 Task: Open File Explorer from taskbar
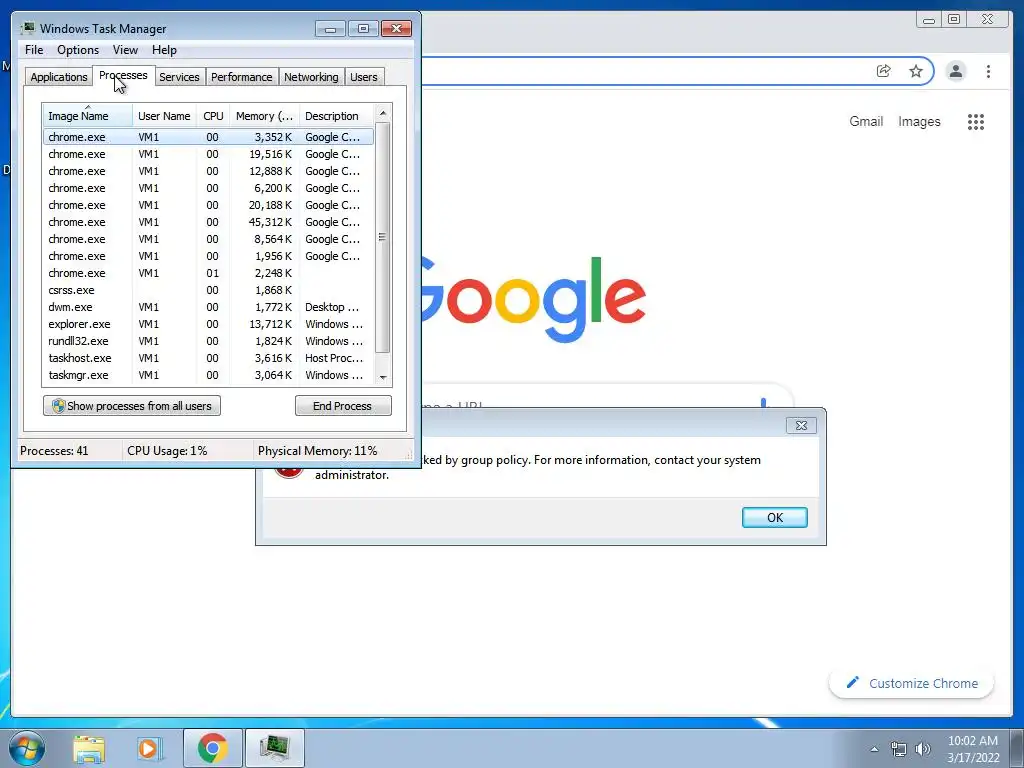point(89,748)
